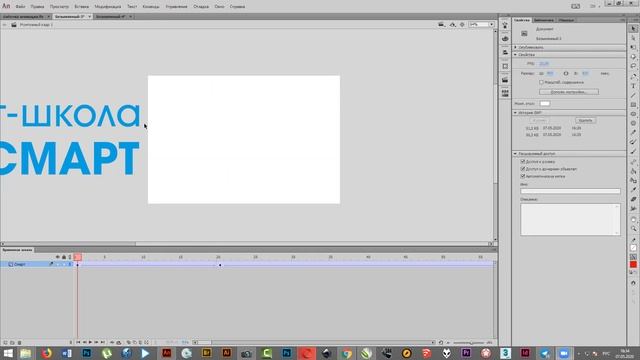Select the Text tool

click(633, 86)
